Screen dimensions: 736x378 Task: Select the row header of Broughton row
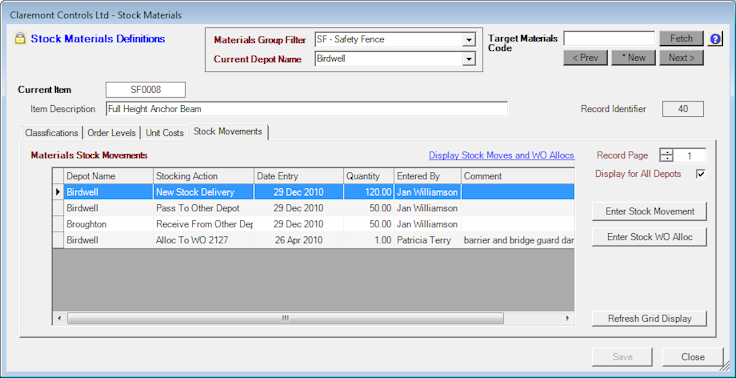(58, 224)
